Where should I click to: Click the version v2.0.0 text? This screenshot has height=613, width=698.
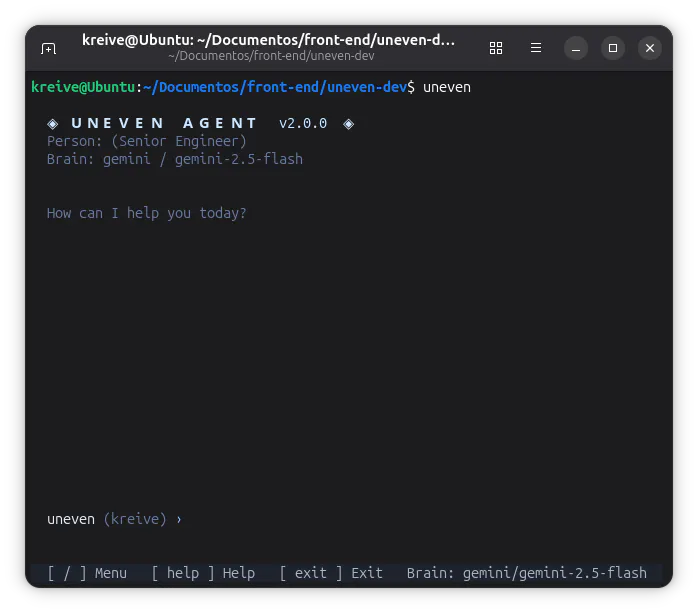[x=303, y=123]
